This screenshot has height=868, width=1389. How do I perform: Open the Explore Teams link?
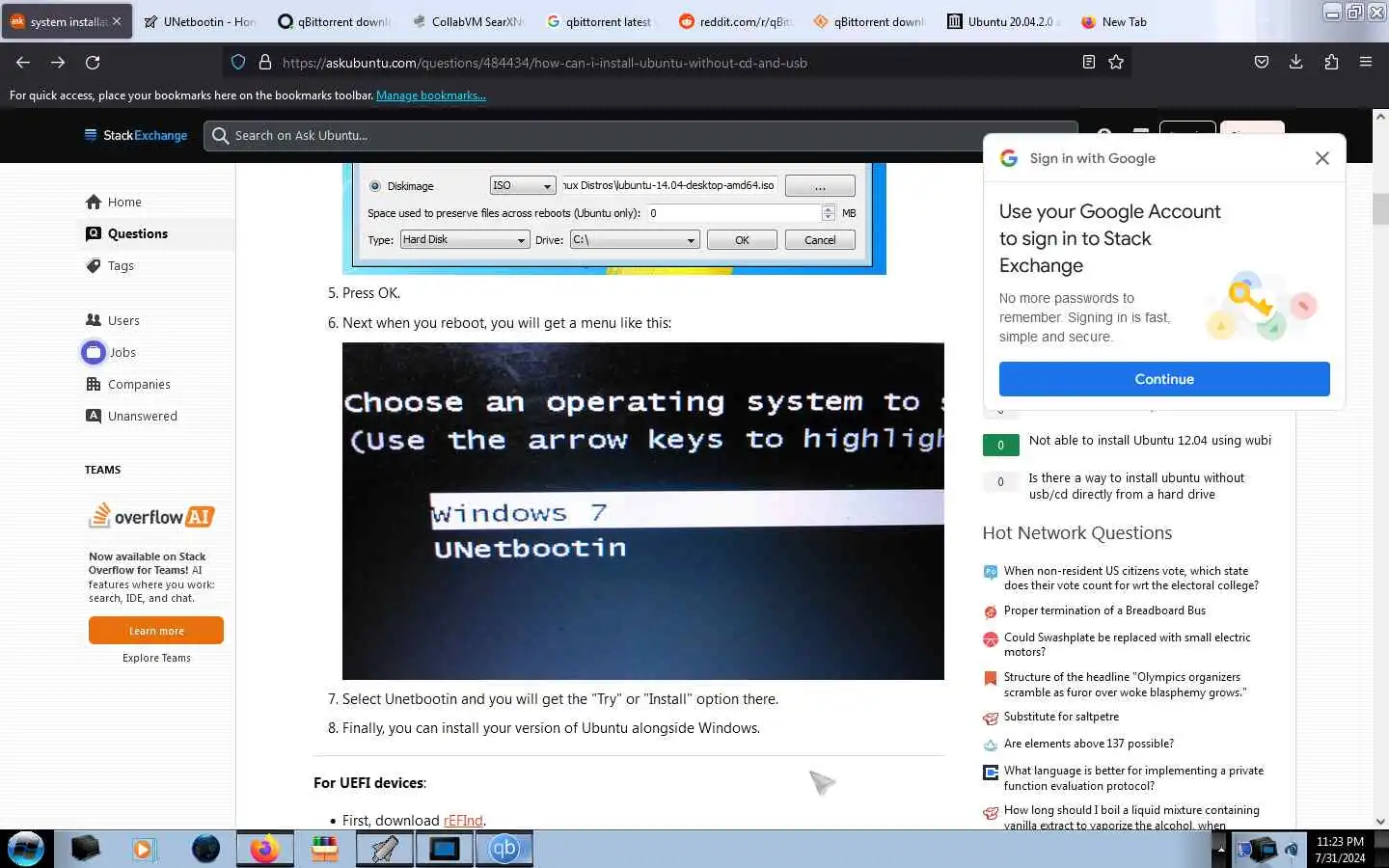[x=156, y=658]
